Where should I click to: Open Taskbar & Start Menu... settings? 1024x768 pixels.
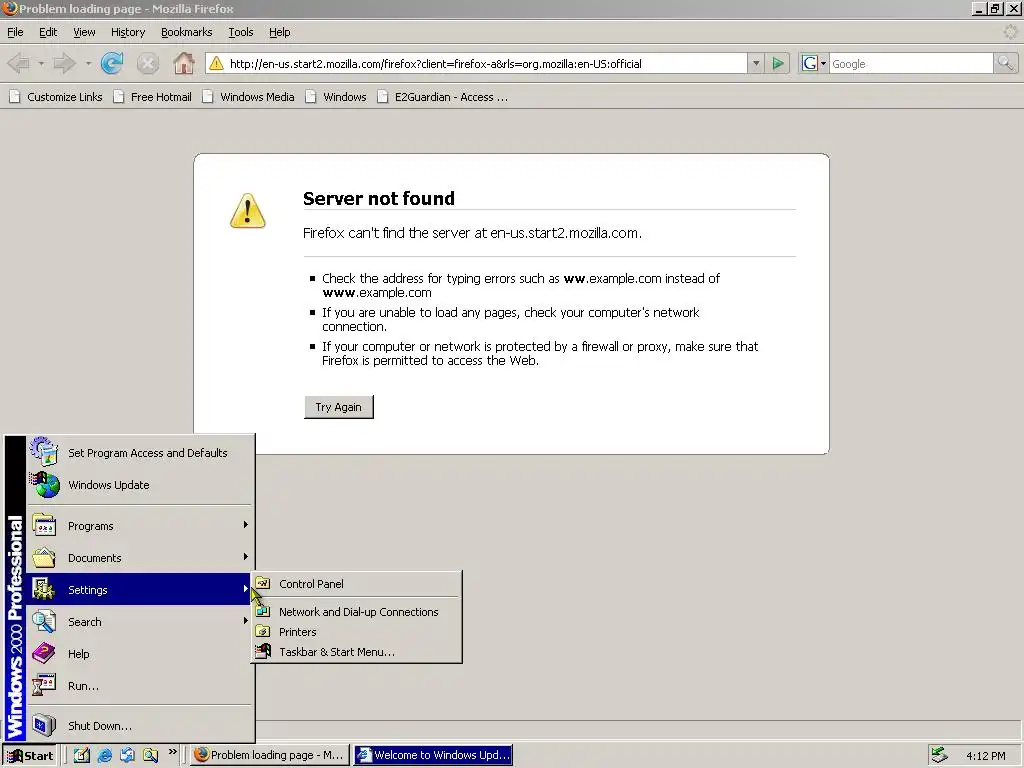[357, 652]
